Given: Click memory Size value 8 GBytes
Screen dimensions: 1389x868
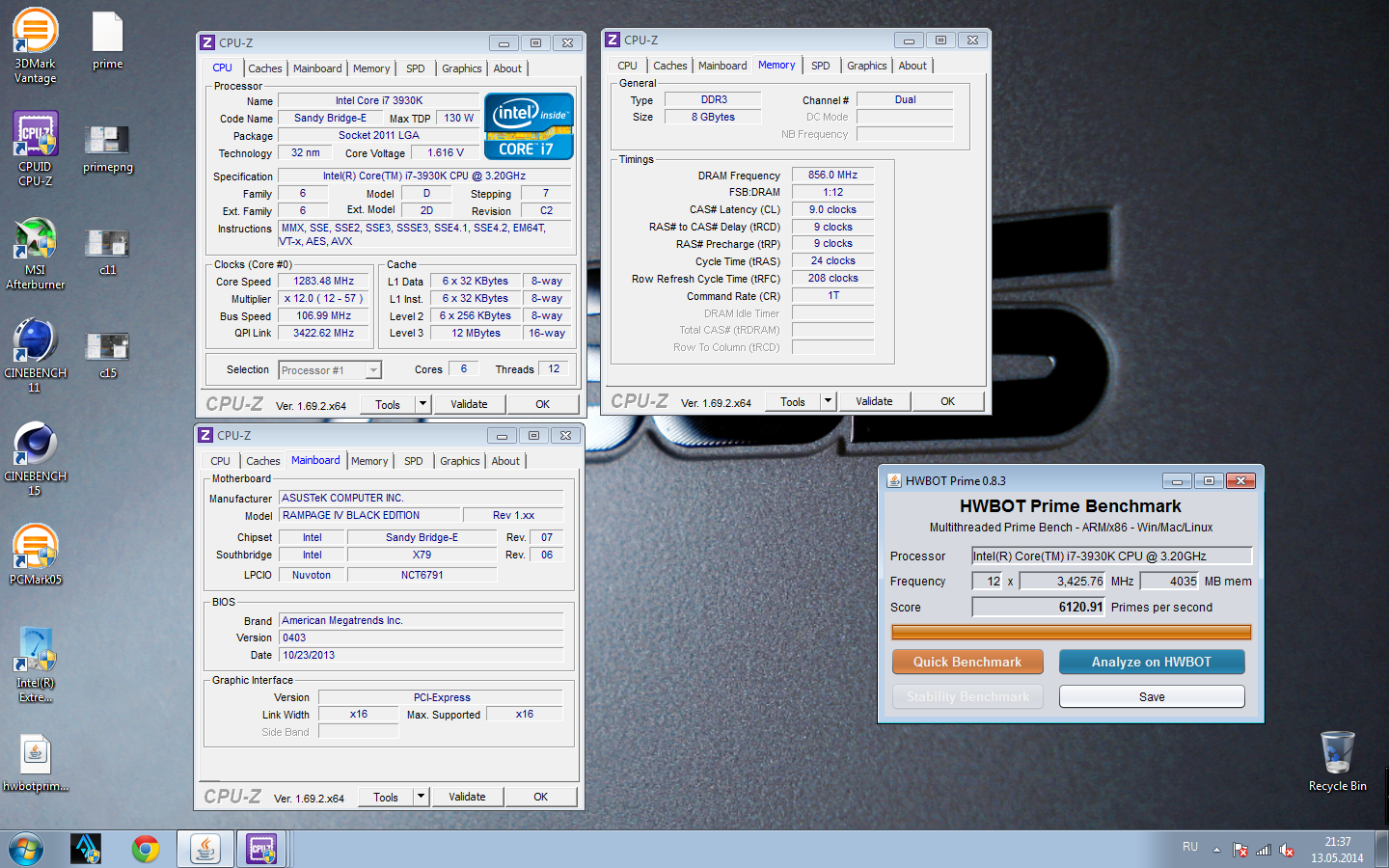Looking at the screenshot, I should pyautogui.click(x=713, y=117).
